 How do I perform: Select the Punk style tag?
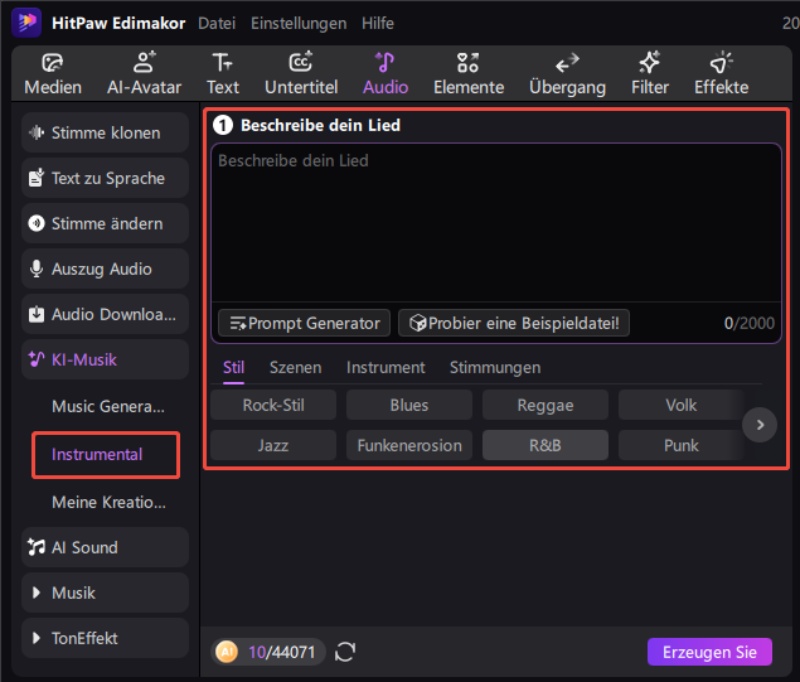(x=681, y=445)
